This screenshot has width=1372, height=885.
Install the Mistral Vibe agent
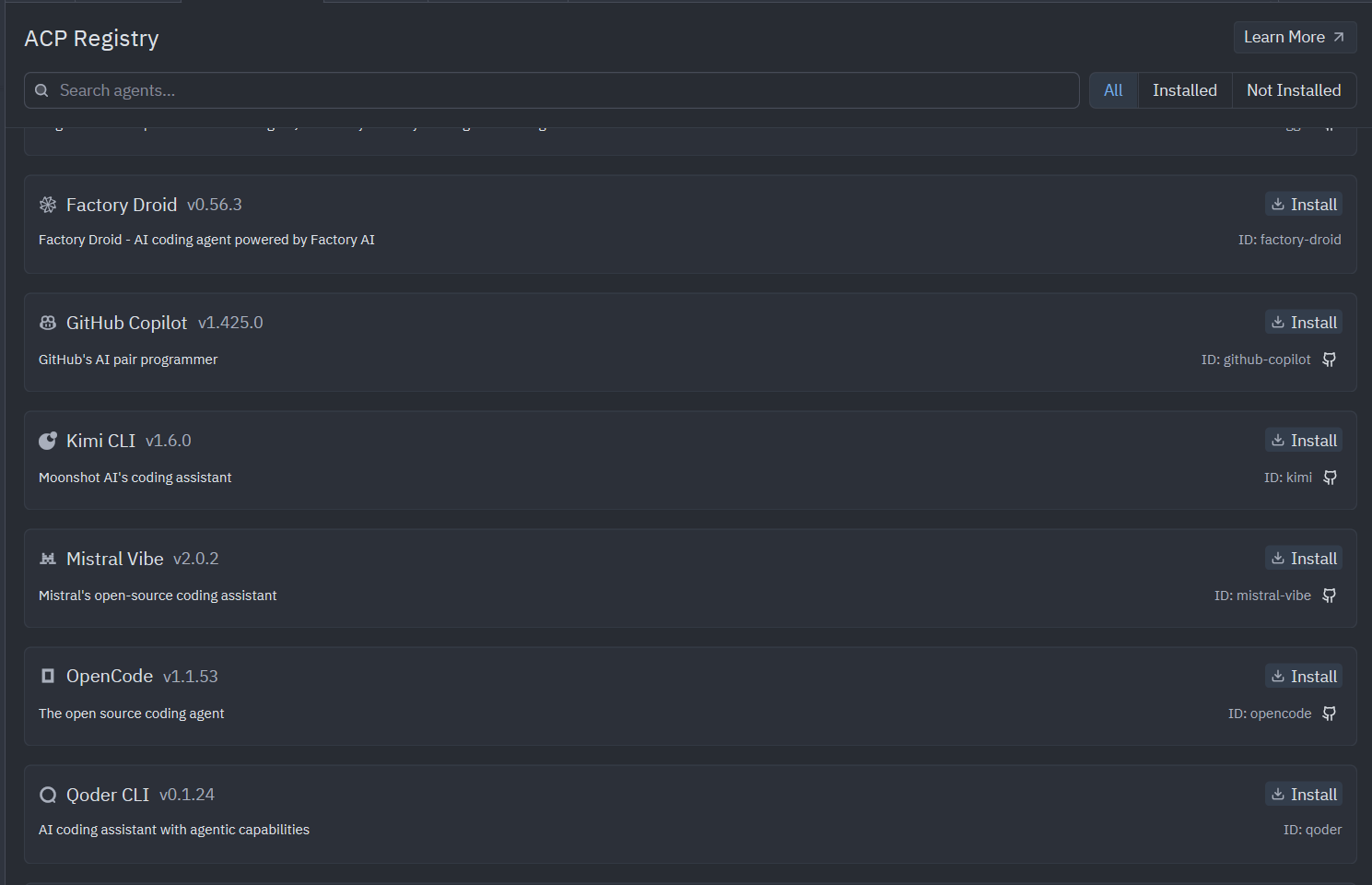pos(1303,559)
